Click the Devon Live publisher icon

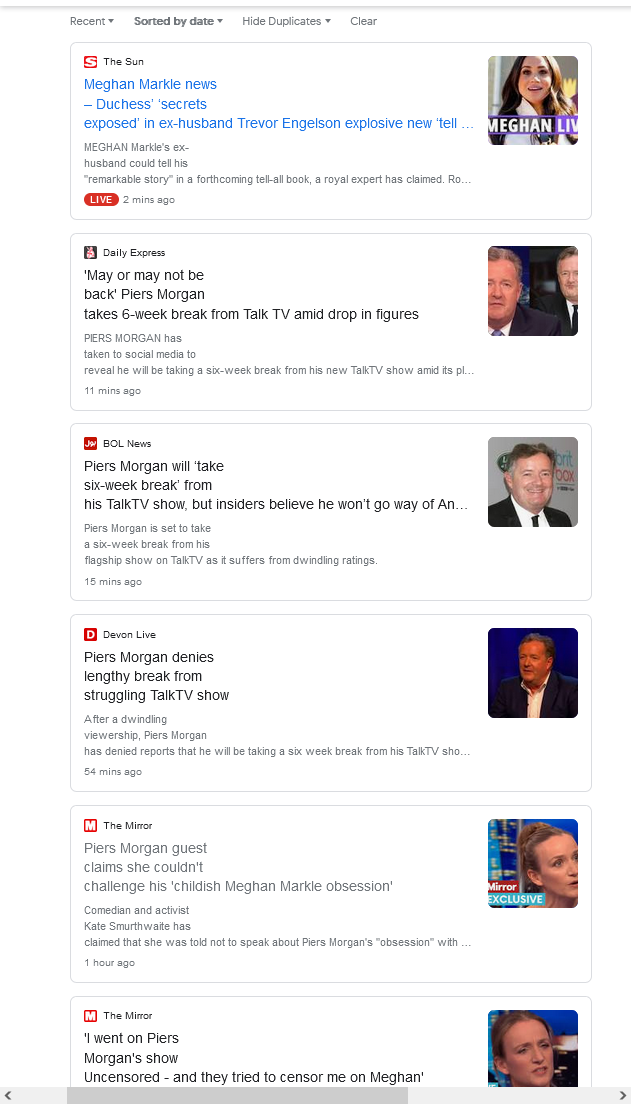[x=90, y=634]
